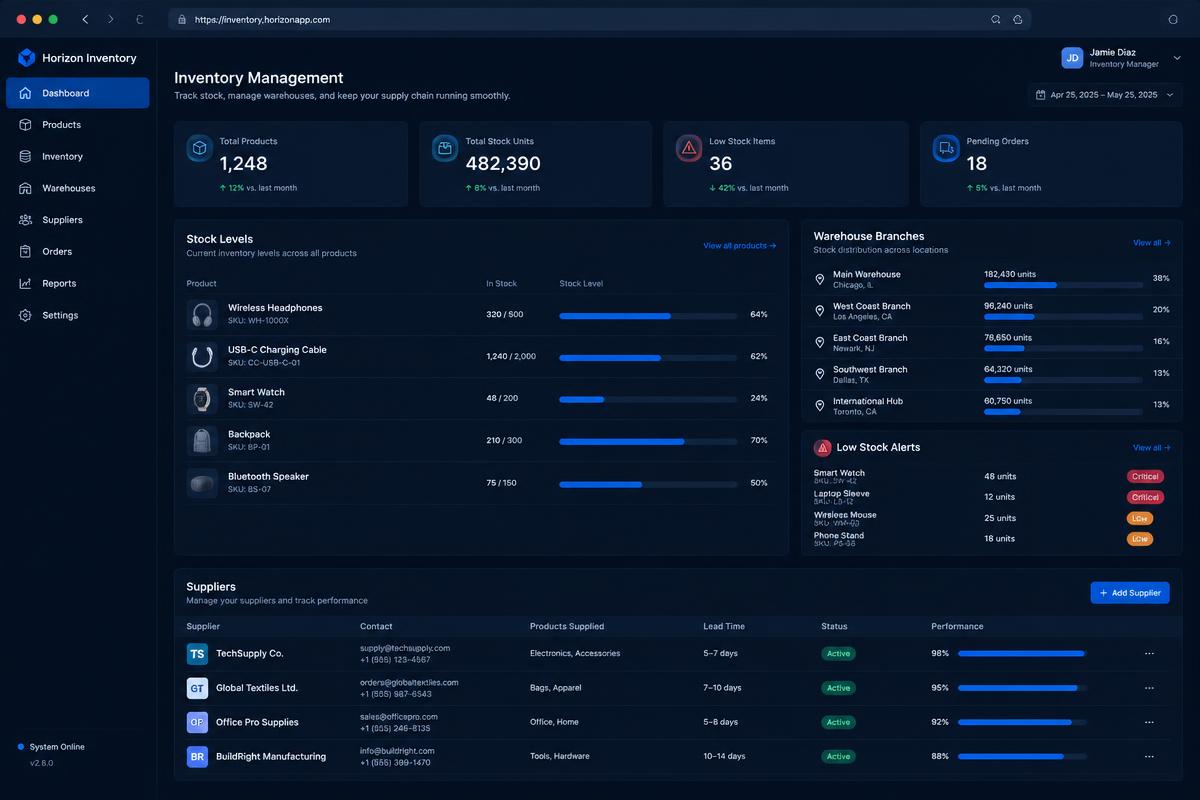
Task: Click View all in Low Stock Alerts
Action: [1152, 448]
